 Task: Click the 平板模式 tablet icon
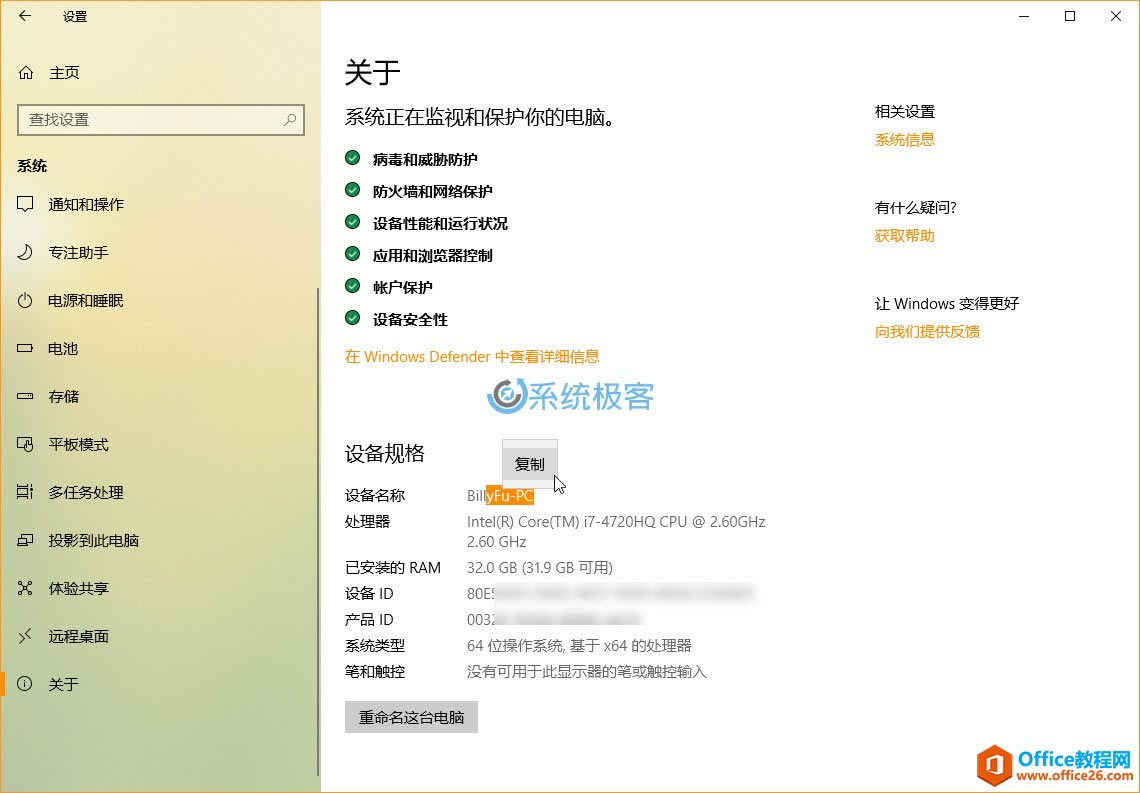(25, 444)
